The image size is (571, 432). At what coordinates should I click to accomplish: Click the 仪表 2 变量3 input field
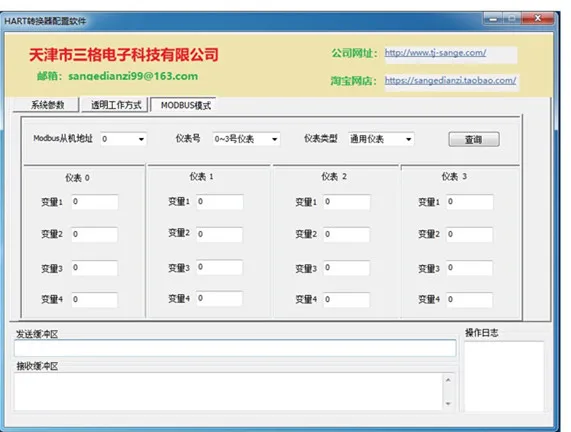click(347, 268)
